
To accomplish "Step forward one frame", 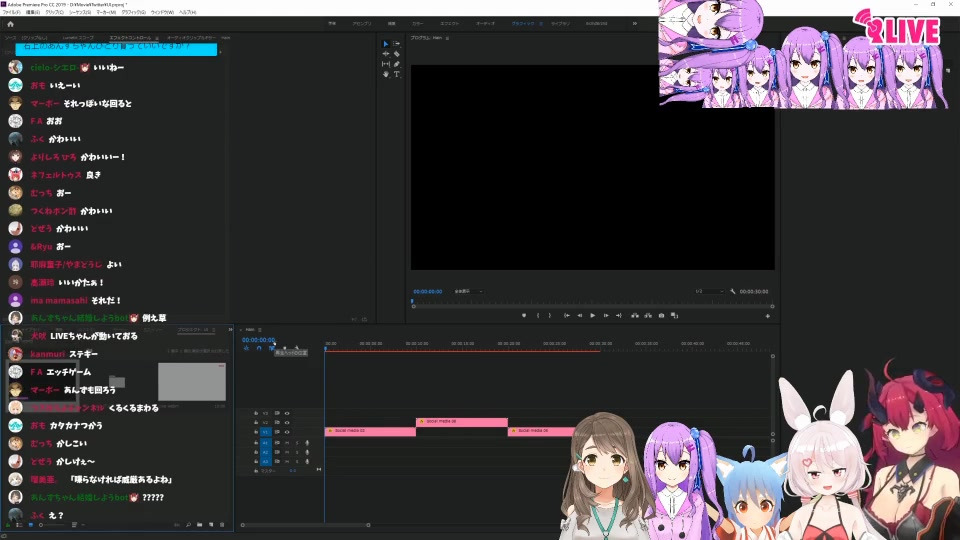I will (606, 315).
